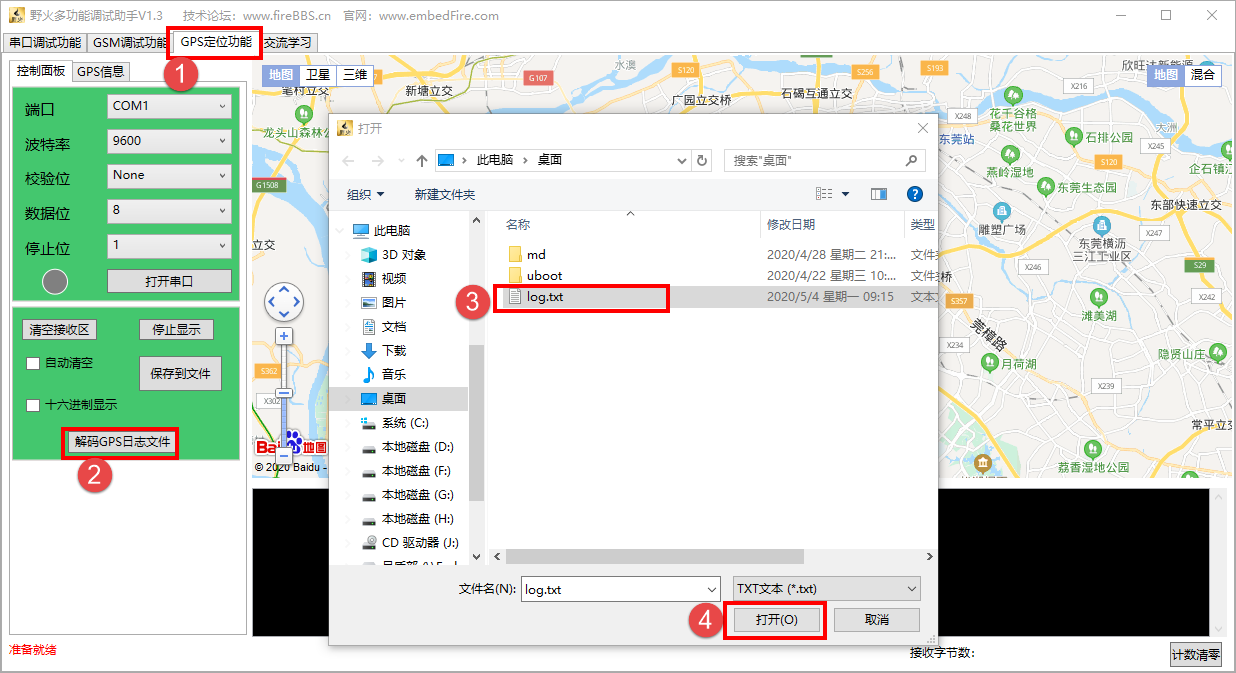
Task: Select 文档 folder in navigation tree
Action: (x=394, y=327)
